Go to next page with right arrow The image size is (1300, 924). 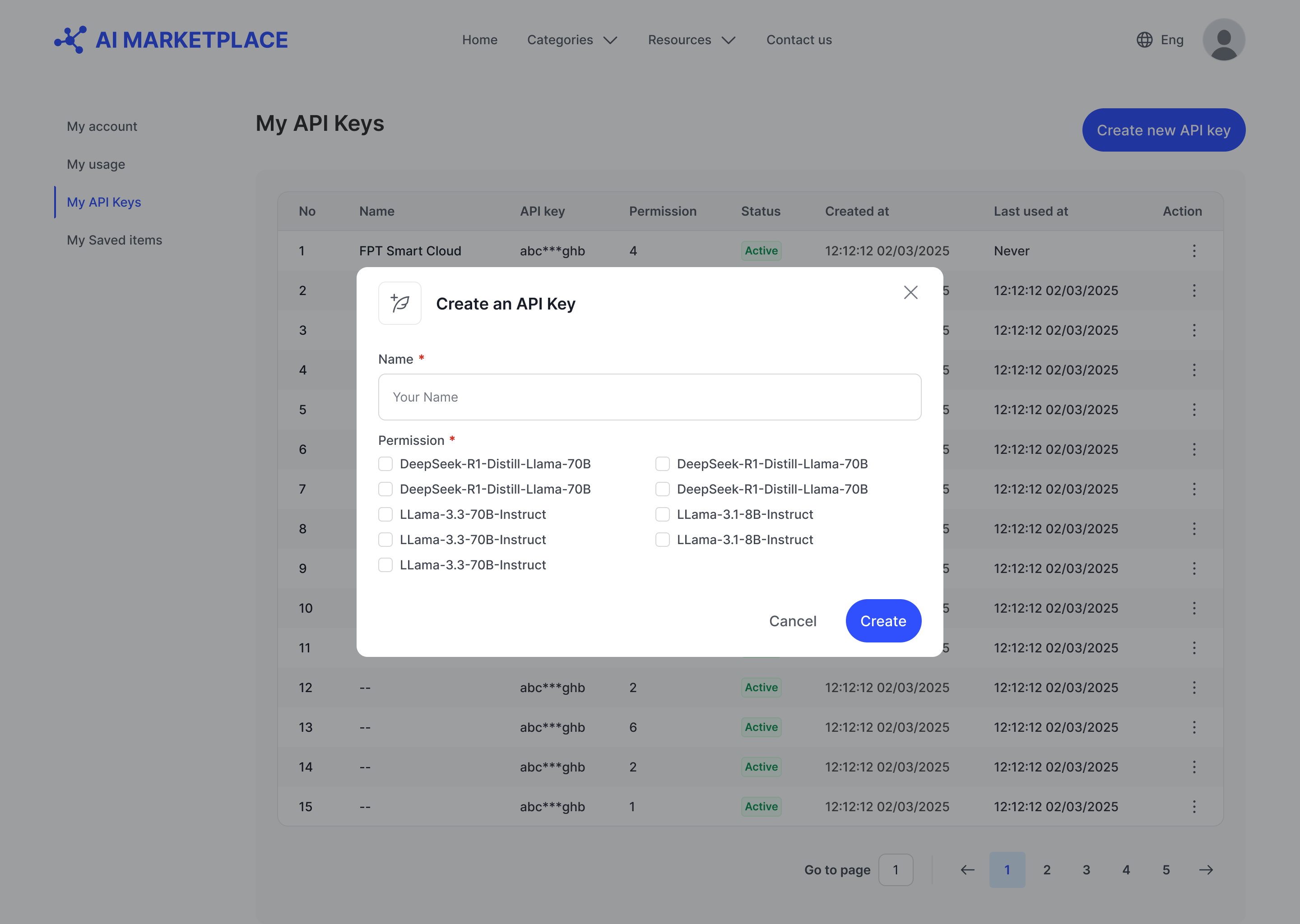click(x=1206, y=870)
